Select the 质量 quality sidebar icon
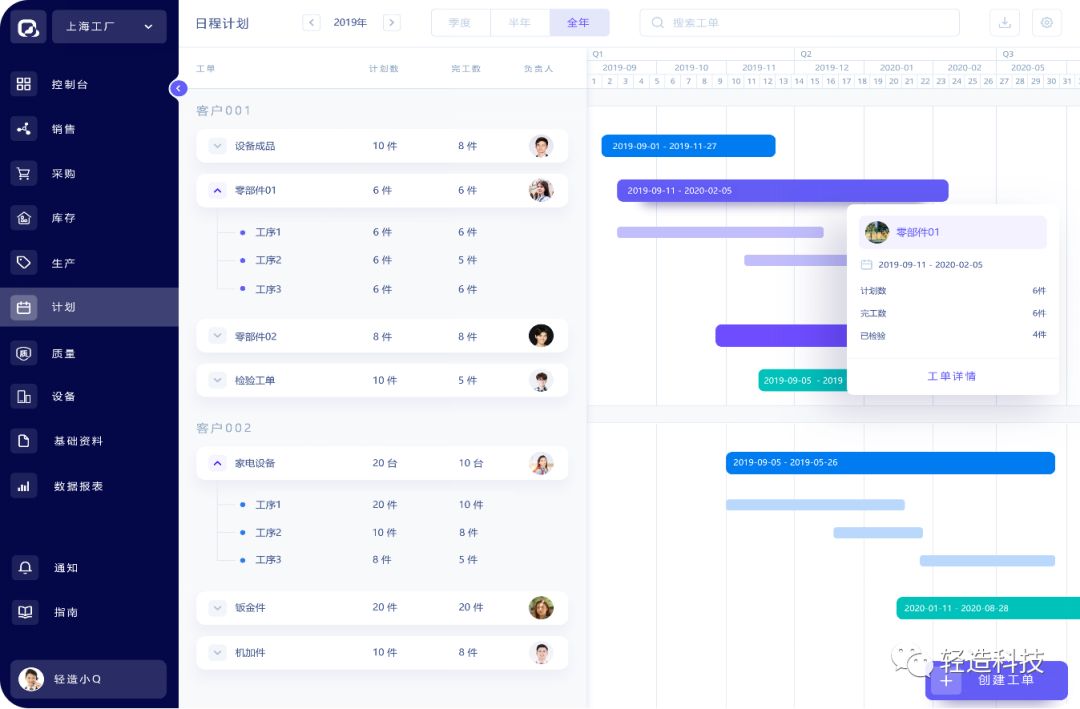 pos(24,352)
